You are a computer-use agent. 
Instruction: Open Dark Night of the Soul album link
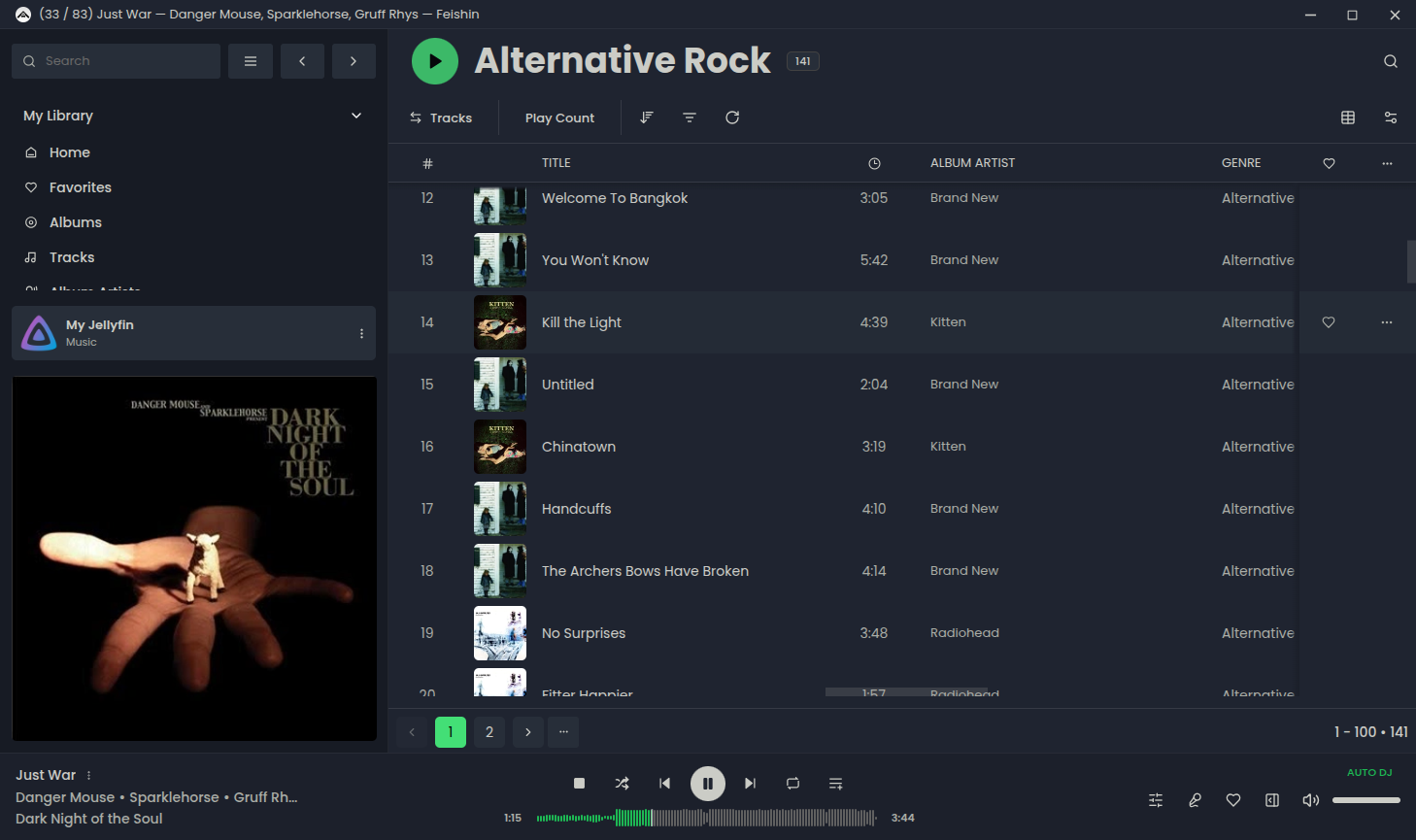[89, 819]
